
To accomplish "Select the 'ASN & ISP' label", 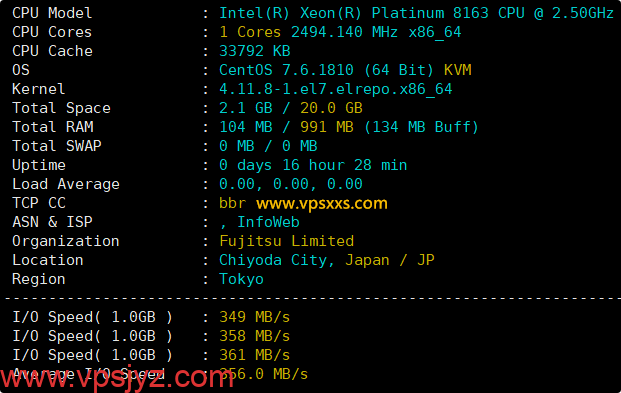I will [x=52, y=222].
